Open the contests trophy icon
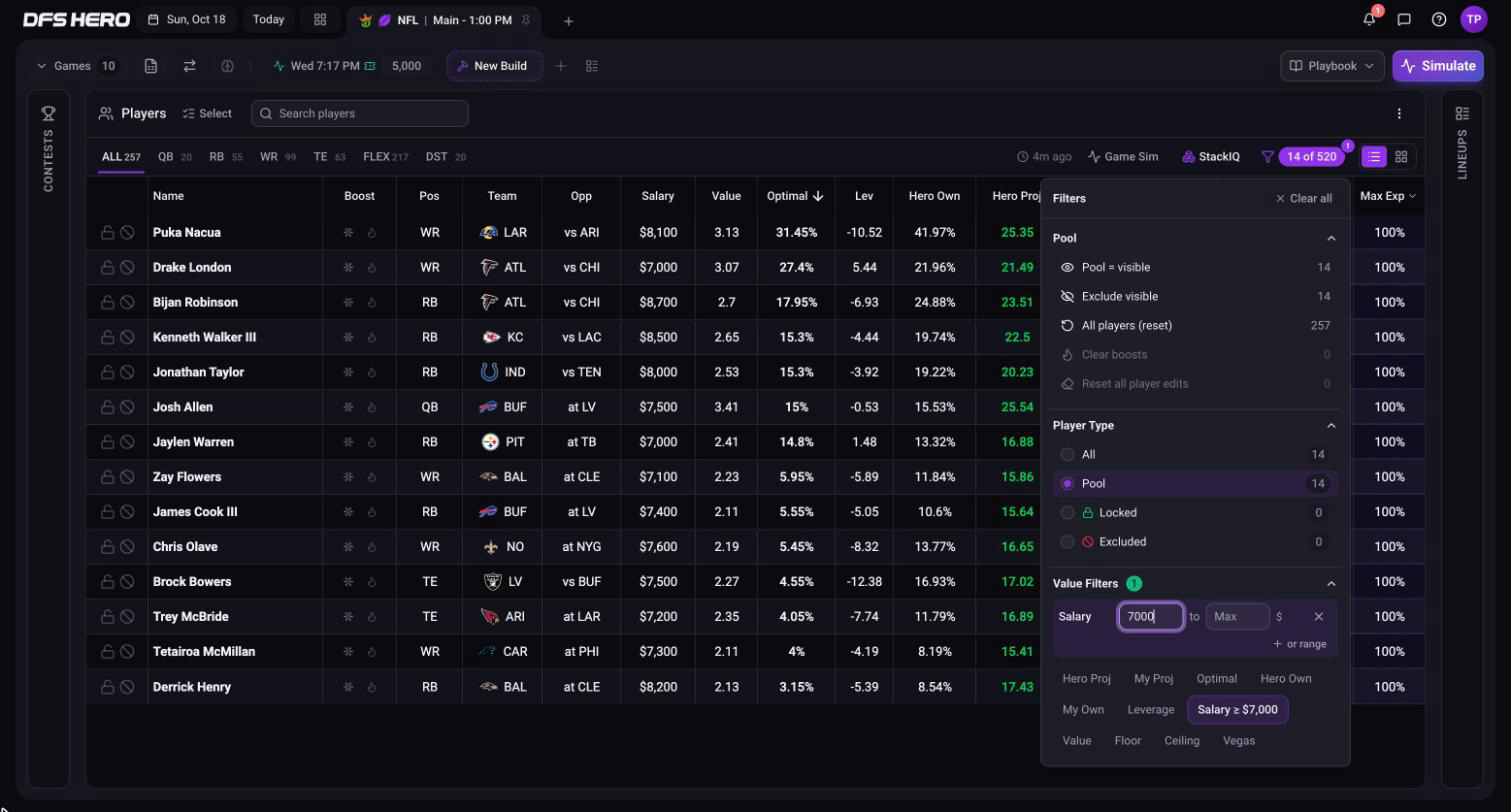The image size is (1511, 812). 48,113
